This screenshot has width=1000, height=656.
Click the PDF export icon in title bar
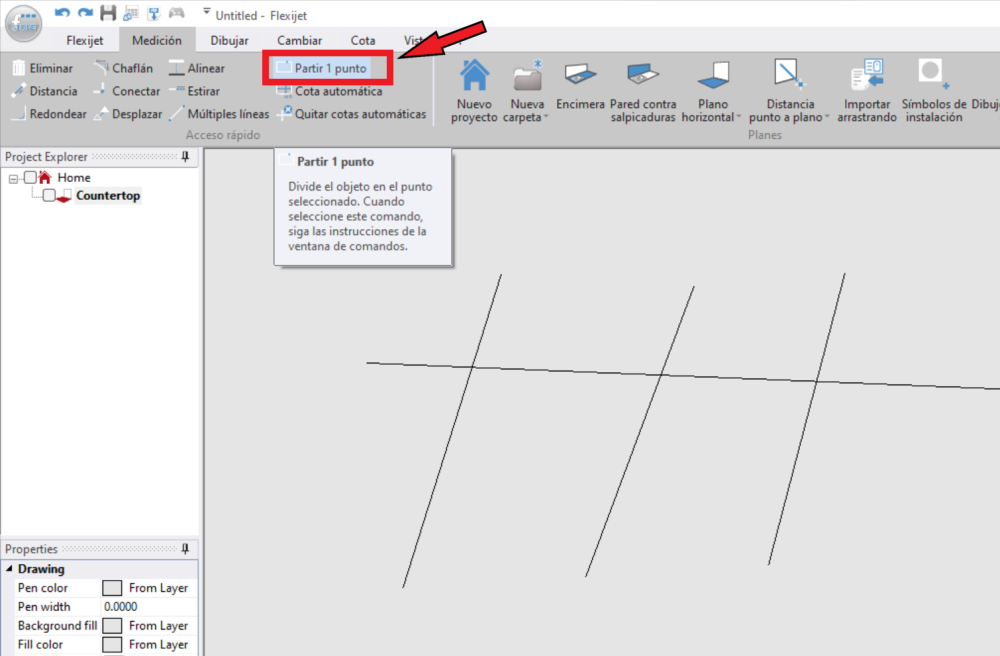click(154, 13)
